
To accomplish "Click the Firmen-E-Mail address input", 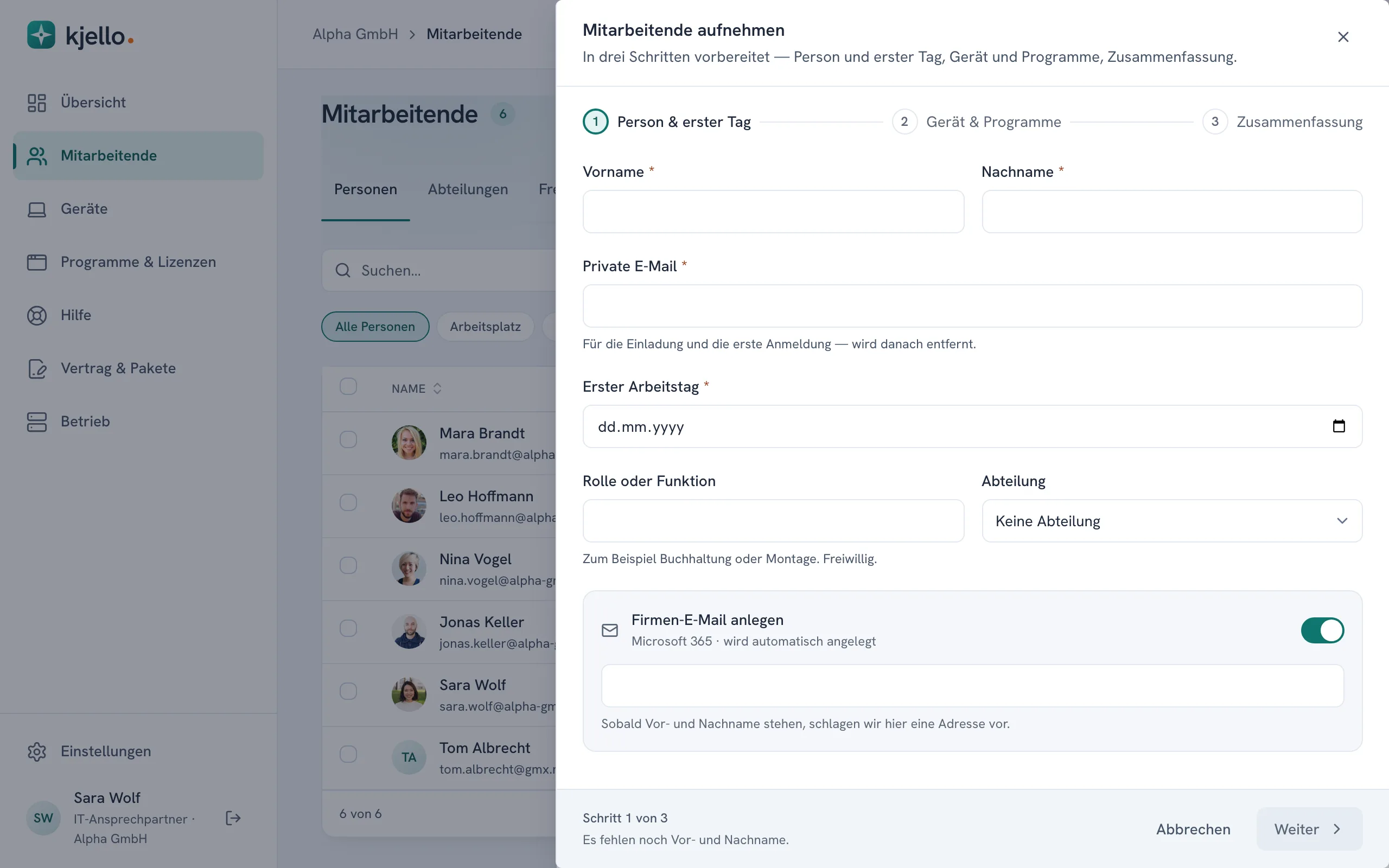I will 972,686.
